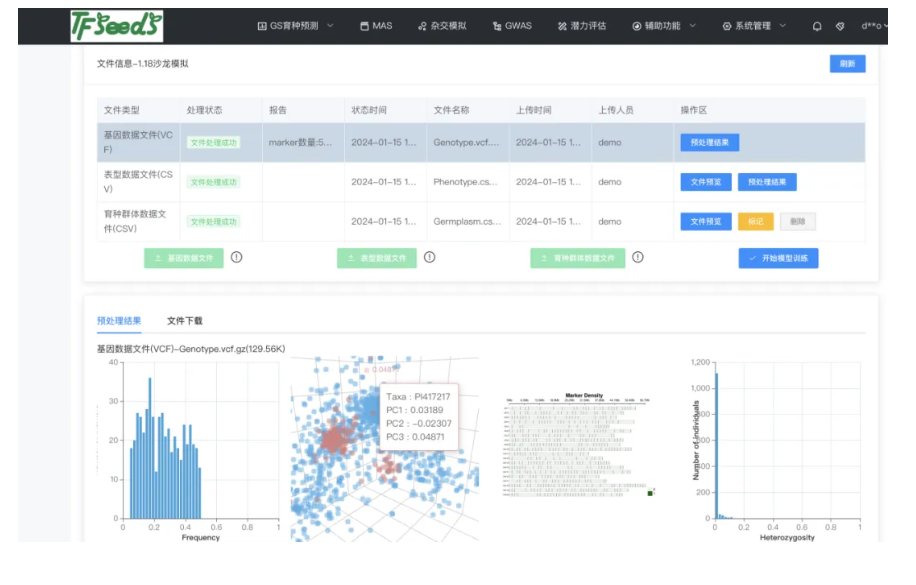Open the user account dropdown
This screenshot has height=585, width=916.
pos(873,26)
